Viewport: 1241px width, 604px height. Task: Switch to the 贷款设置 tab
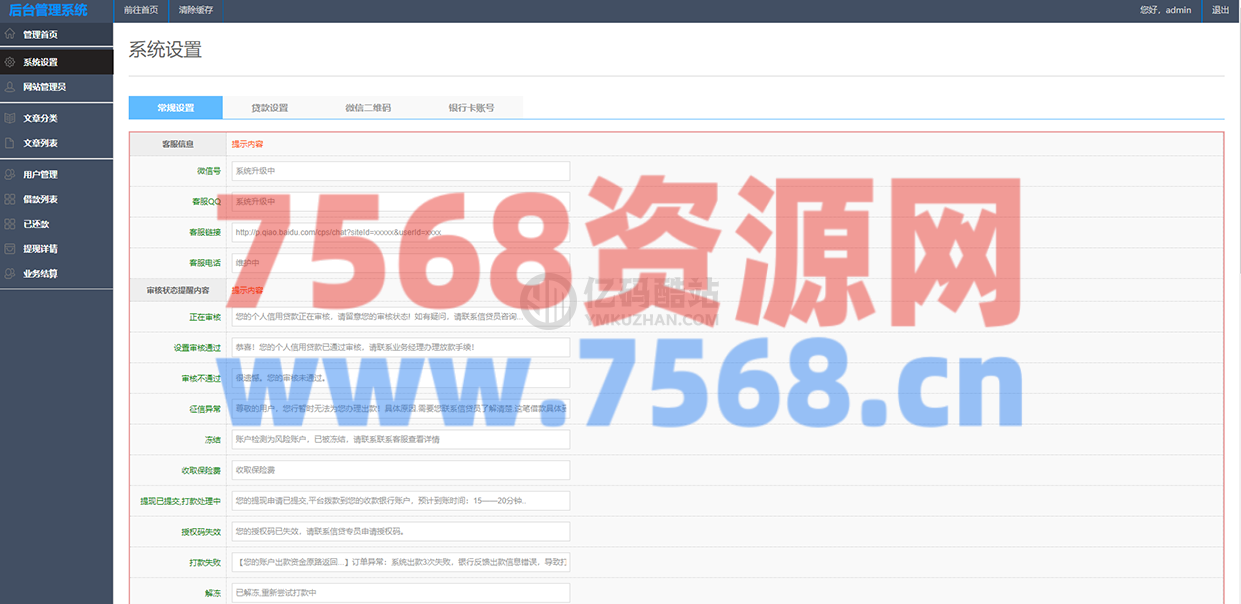(x=269, y=108)
